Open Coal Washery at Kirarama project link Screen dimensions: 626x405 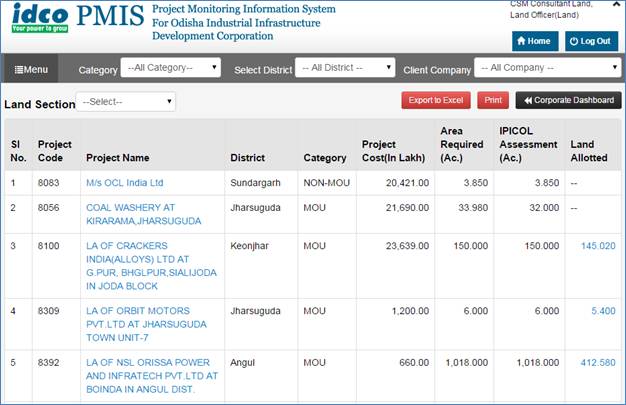click(x=144, y=214)
